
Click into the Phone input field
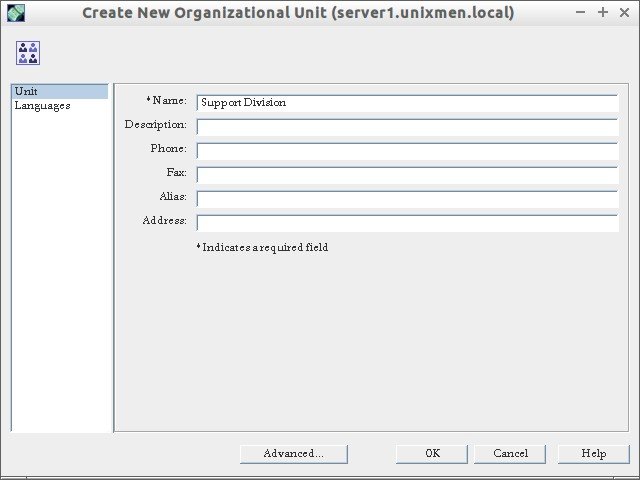tap(407, 151)
